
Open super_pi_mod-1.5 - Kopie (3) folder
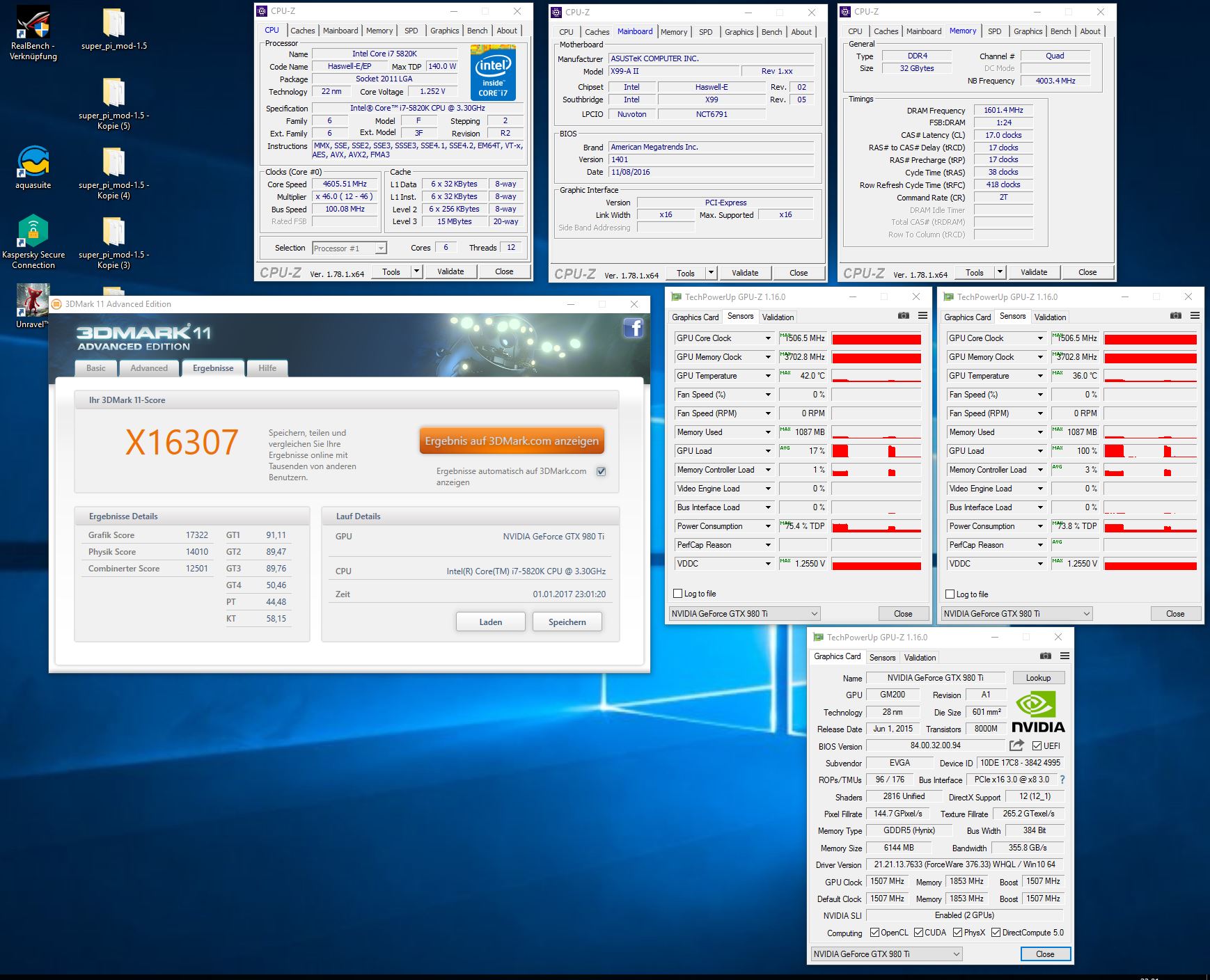point(114,242)
